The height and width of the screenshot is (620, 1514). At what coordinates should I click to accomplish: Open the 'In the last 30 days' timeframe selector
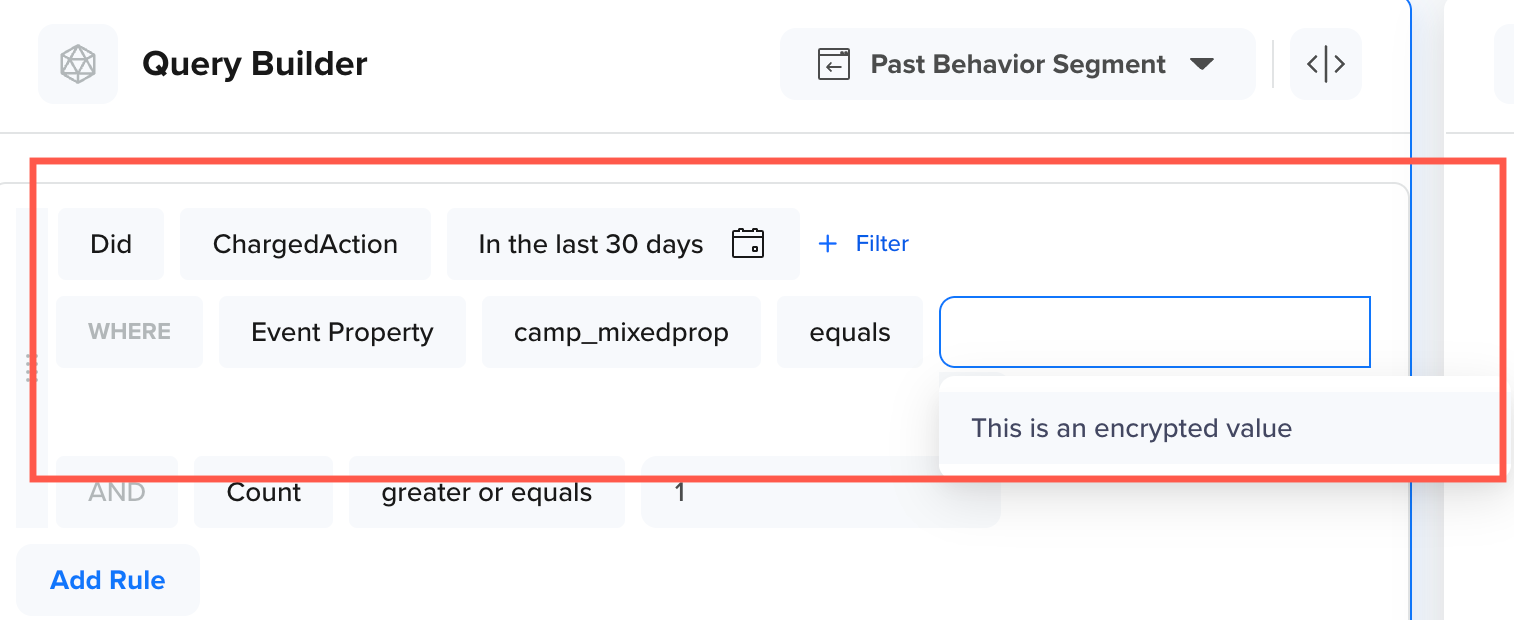point(591,243)
